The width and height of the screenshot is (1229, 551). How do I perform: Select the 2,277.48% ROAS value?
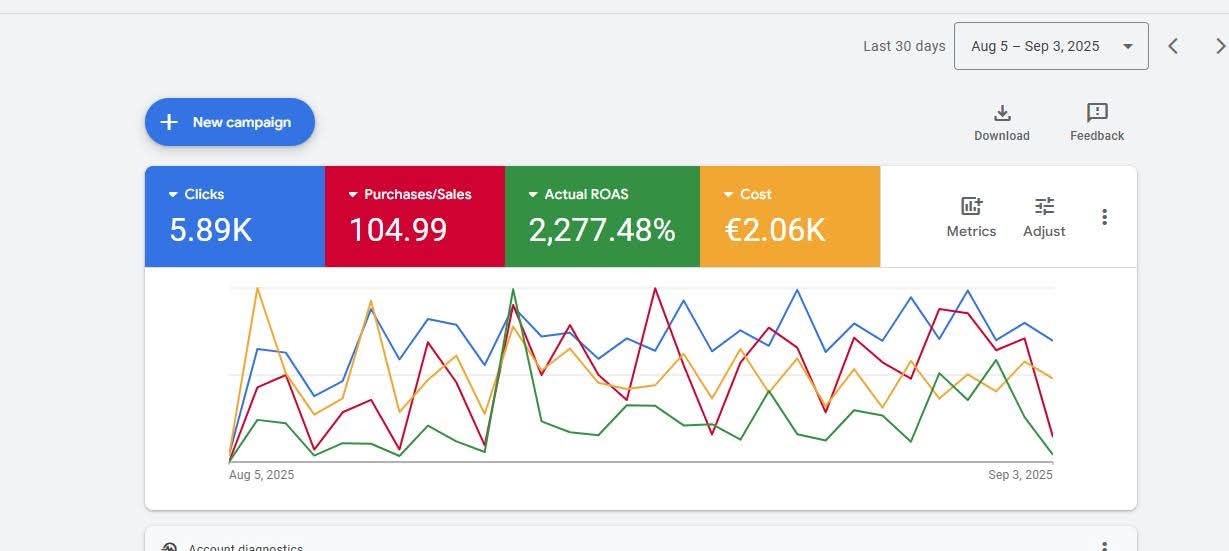pos(602,231)
